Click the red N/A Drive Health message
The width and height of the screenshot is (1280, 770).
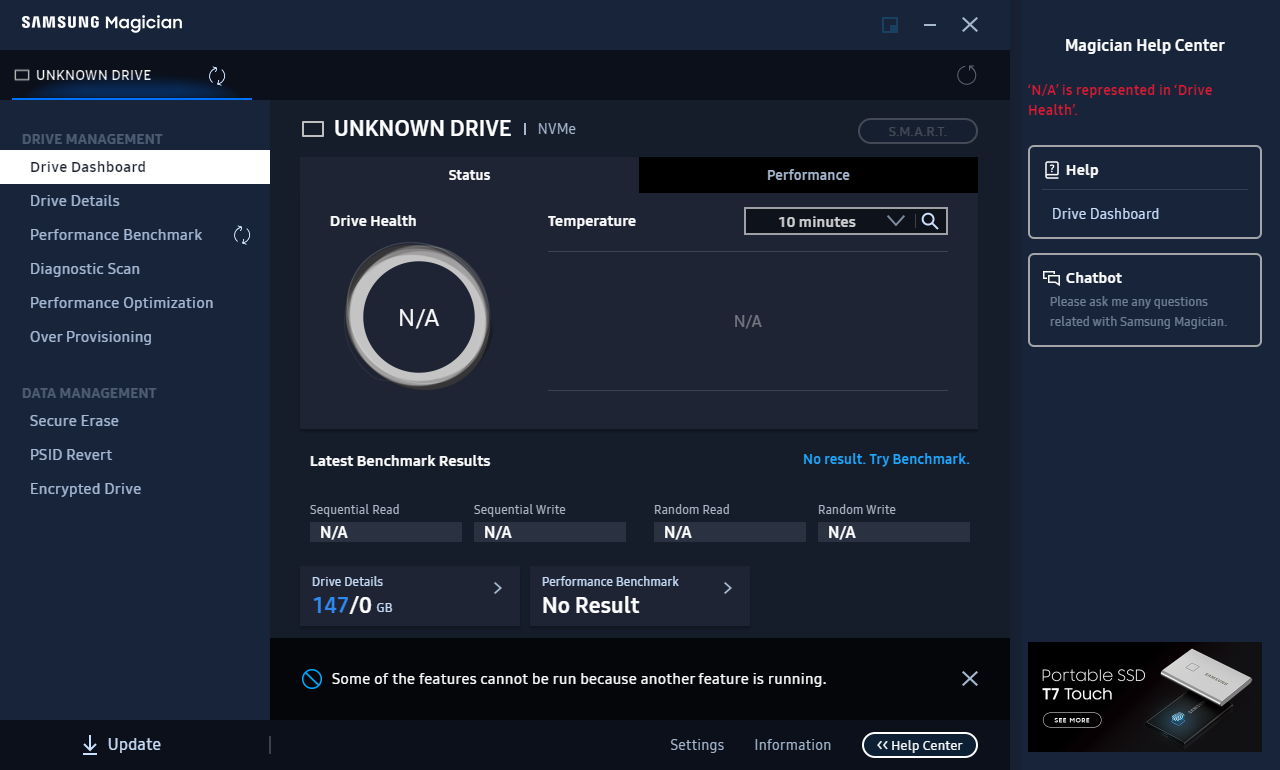[x=1120, y=100]
